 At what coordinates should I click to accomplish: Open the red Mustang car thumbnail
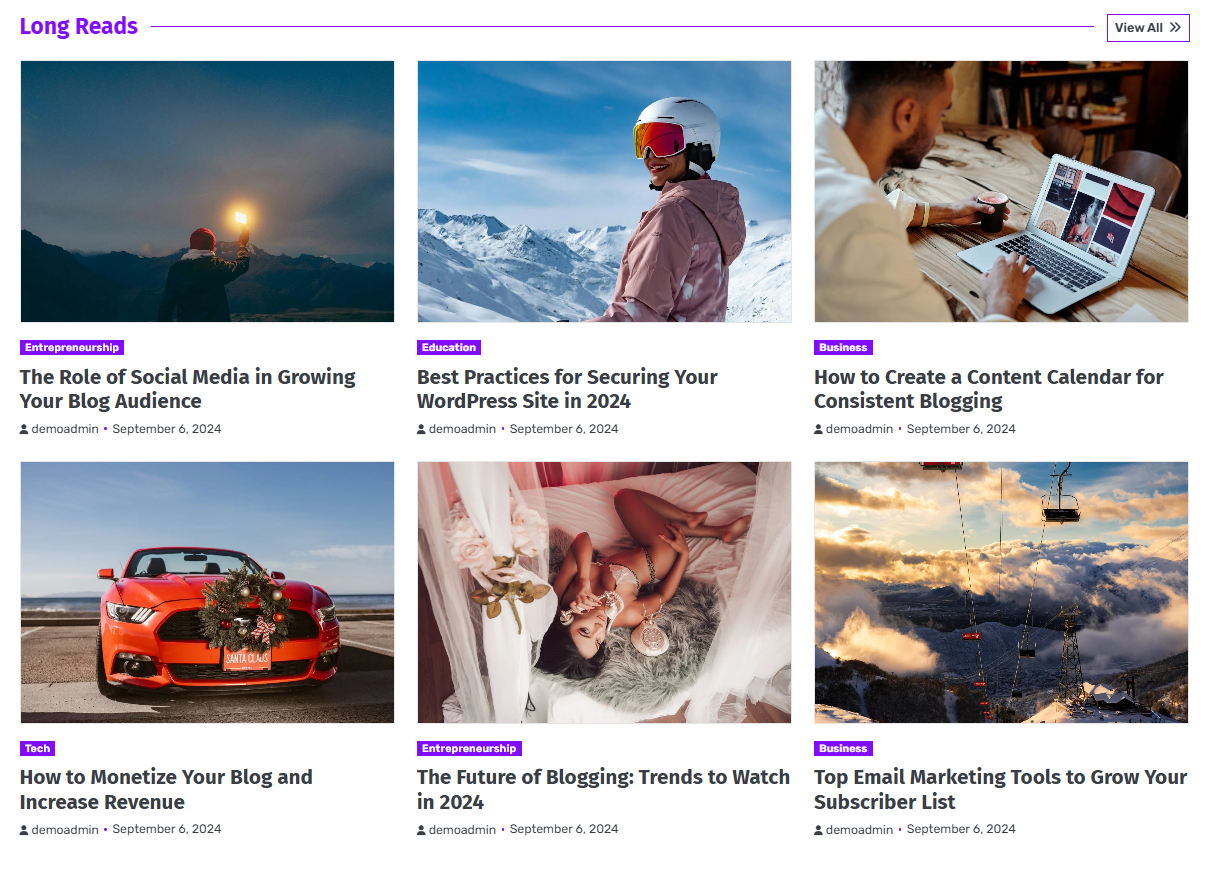(x=207, y=592)
